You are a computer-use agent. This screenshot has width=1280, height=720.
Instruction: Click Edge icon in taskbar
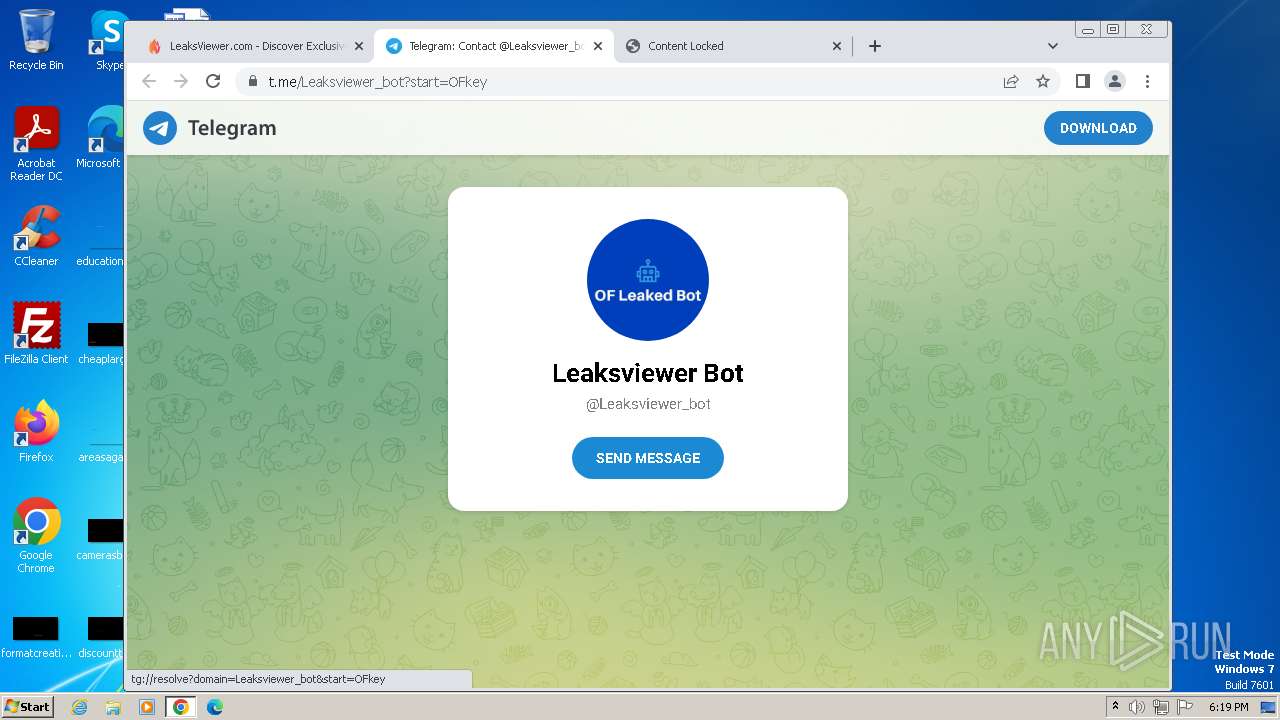214,707
